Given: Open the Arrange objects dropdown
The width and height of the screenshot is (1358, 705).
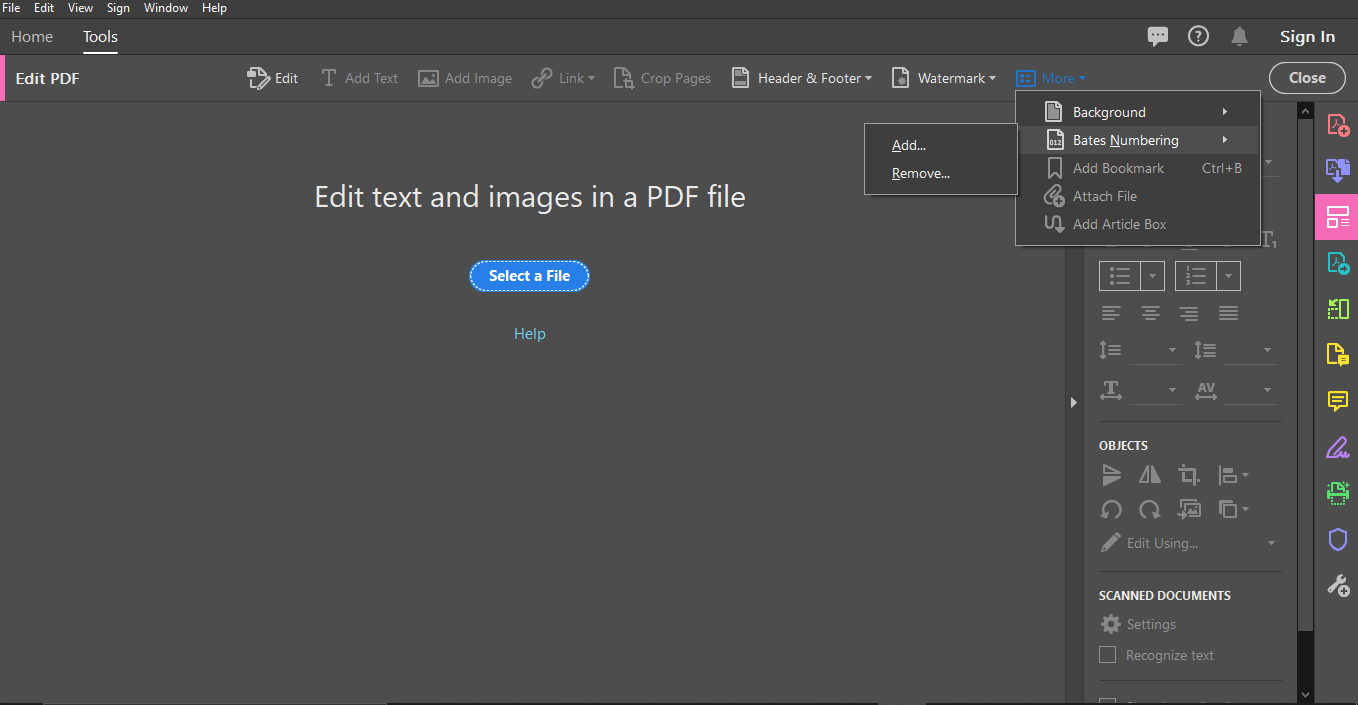Looking at the screenshot, I should coord(1233,510).
